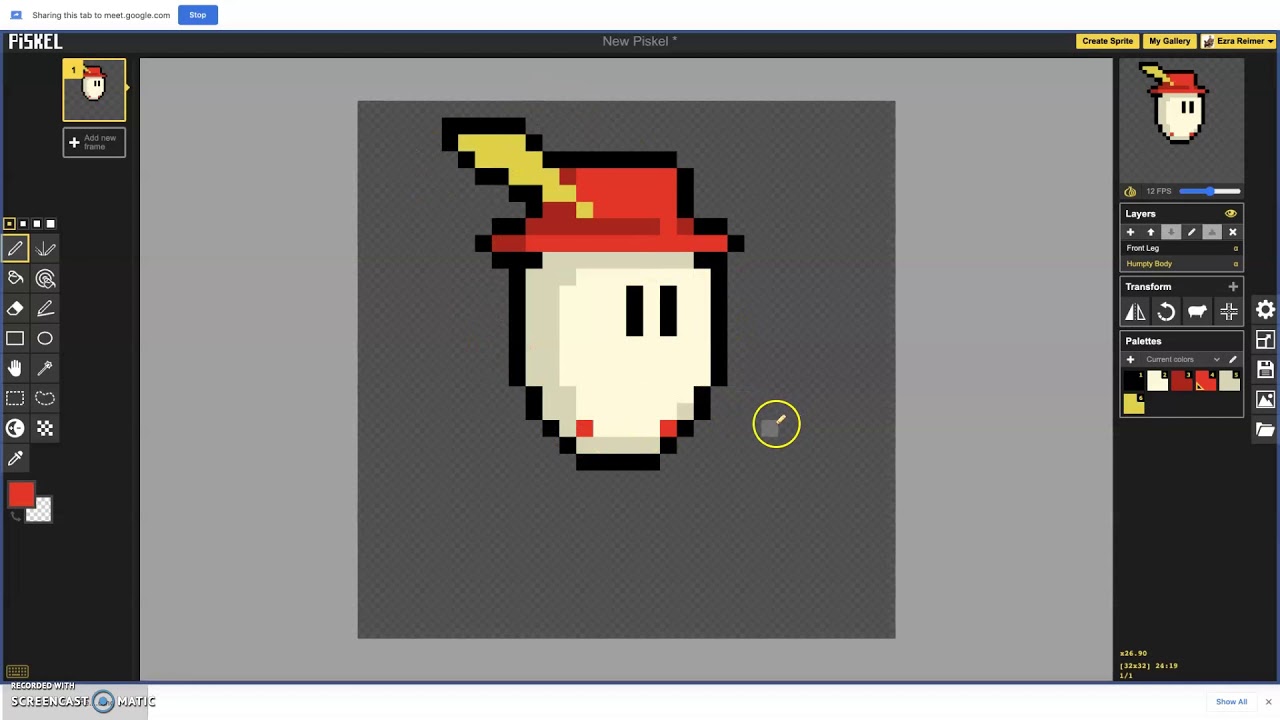This screenshot has width=1280, height=720.
Task: Select second pen size option
Action: [23, 224]
